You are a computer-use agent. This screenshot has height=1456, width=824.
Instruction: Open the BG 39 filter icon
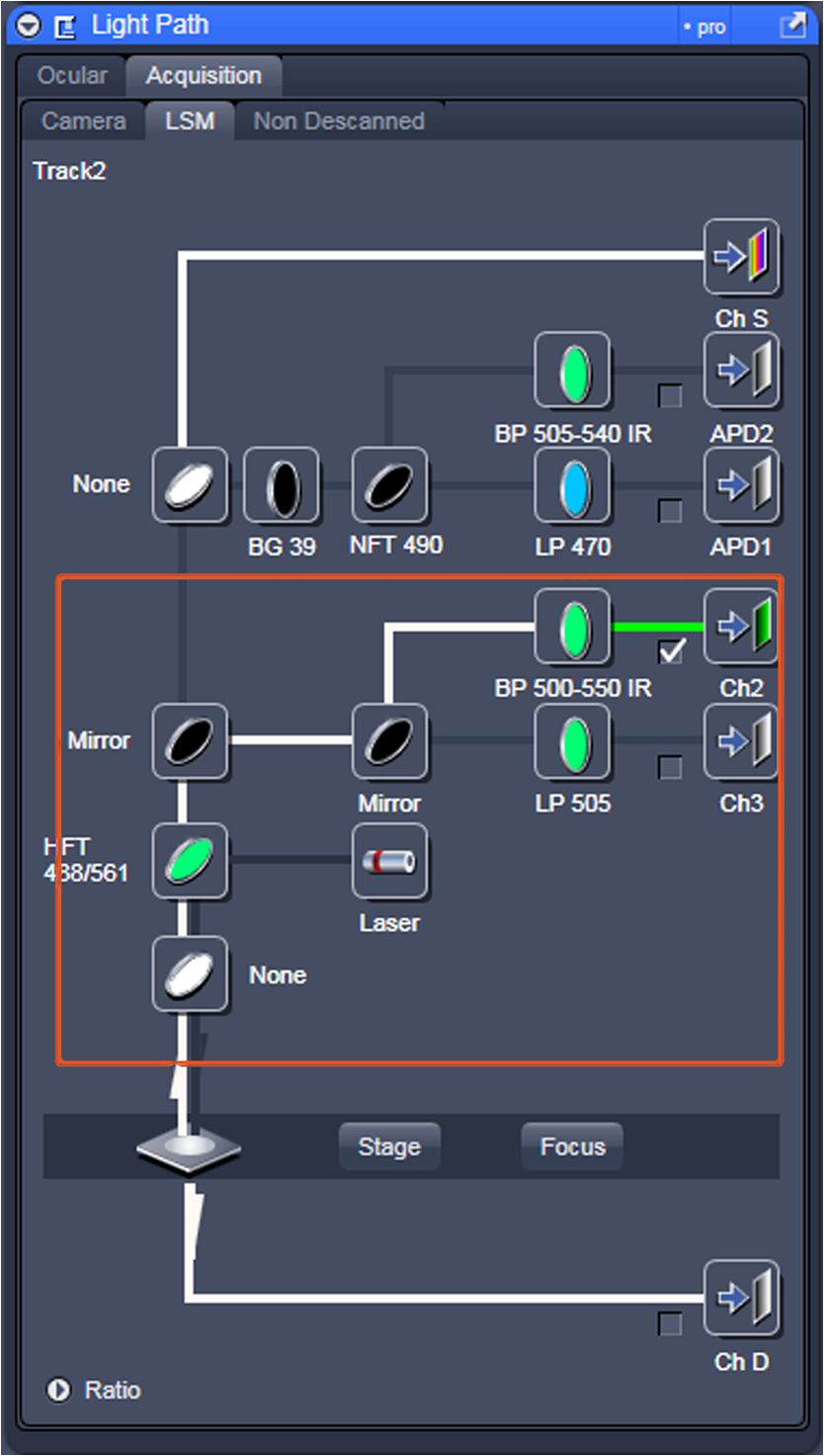(x=283, y=485)
